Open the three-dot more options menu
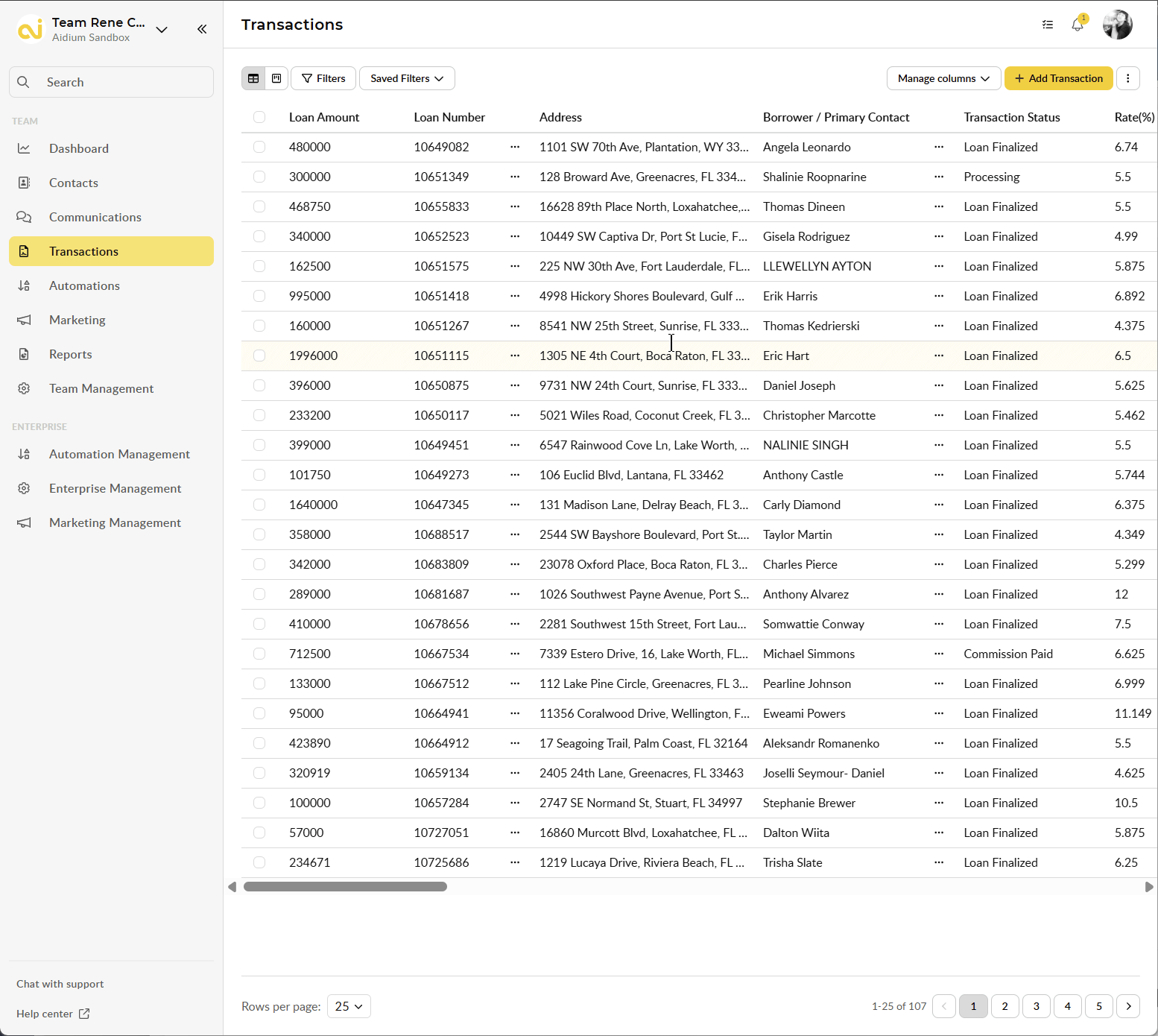 (x=1127, y=78)
